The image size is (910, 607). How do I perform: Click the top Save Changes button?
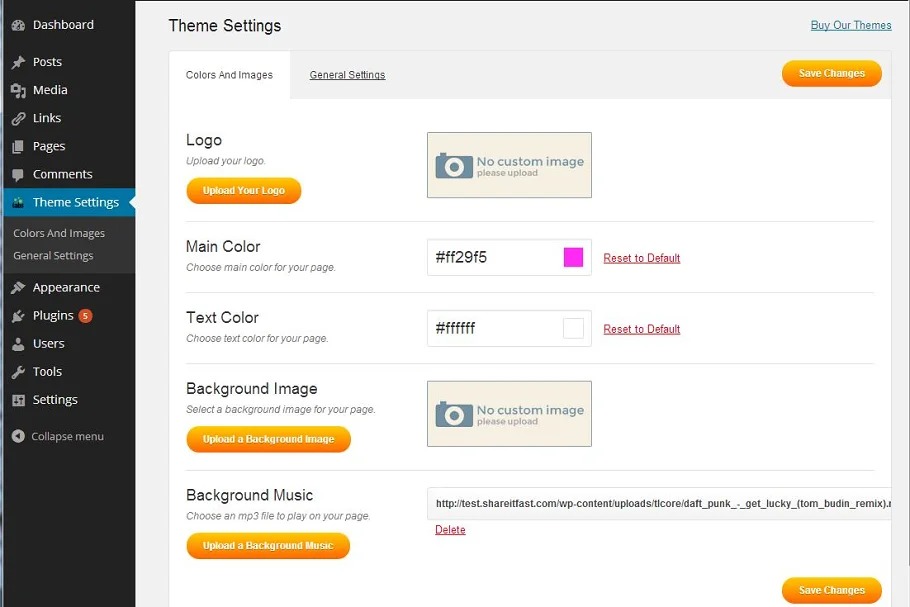pyautogui.click(x=831, y=74)
